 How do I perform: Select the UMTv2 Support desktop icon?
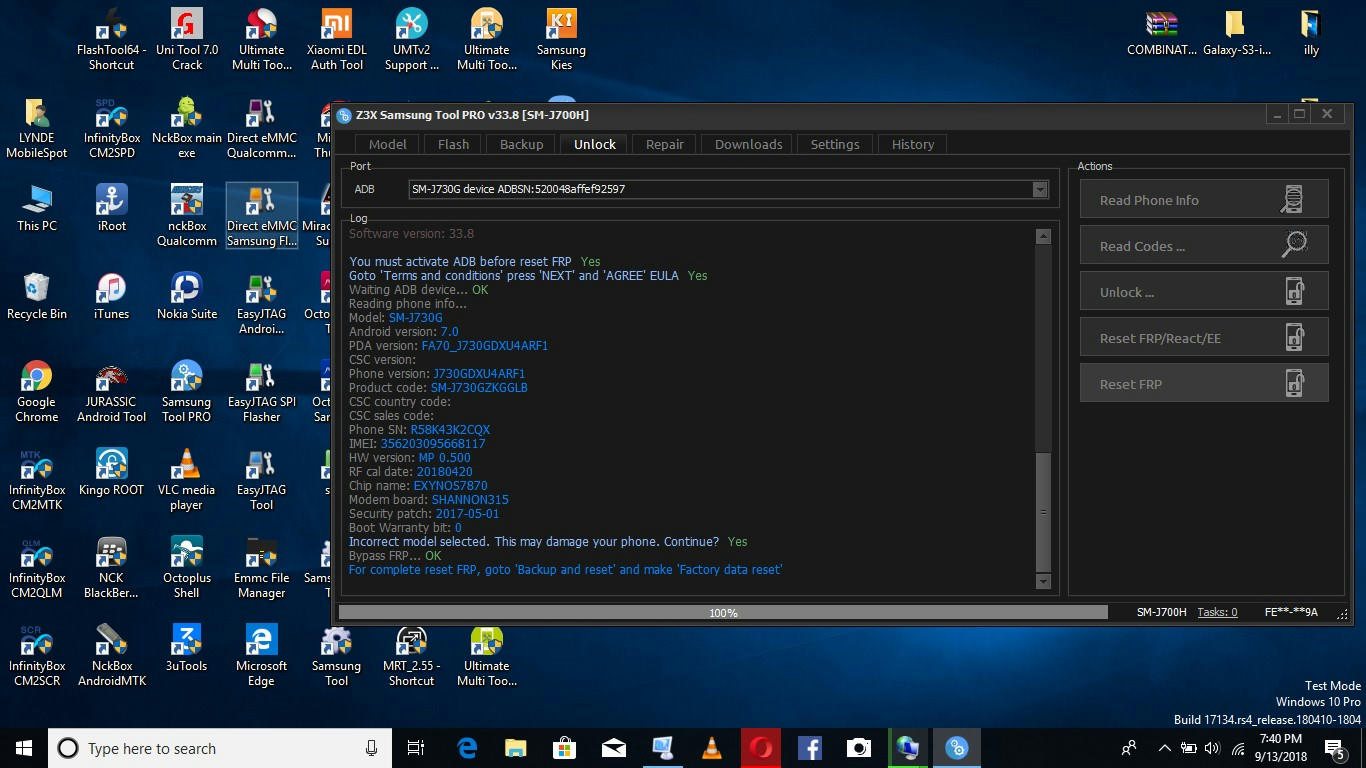tap(412, 40)
